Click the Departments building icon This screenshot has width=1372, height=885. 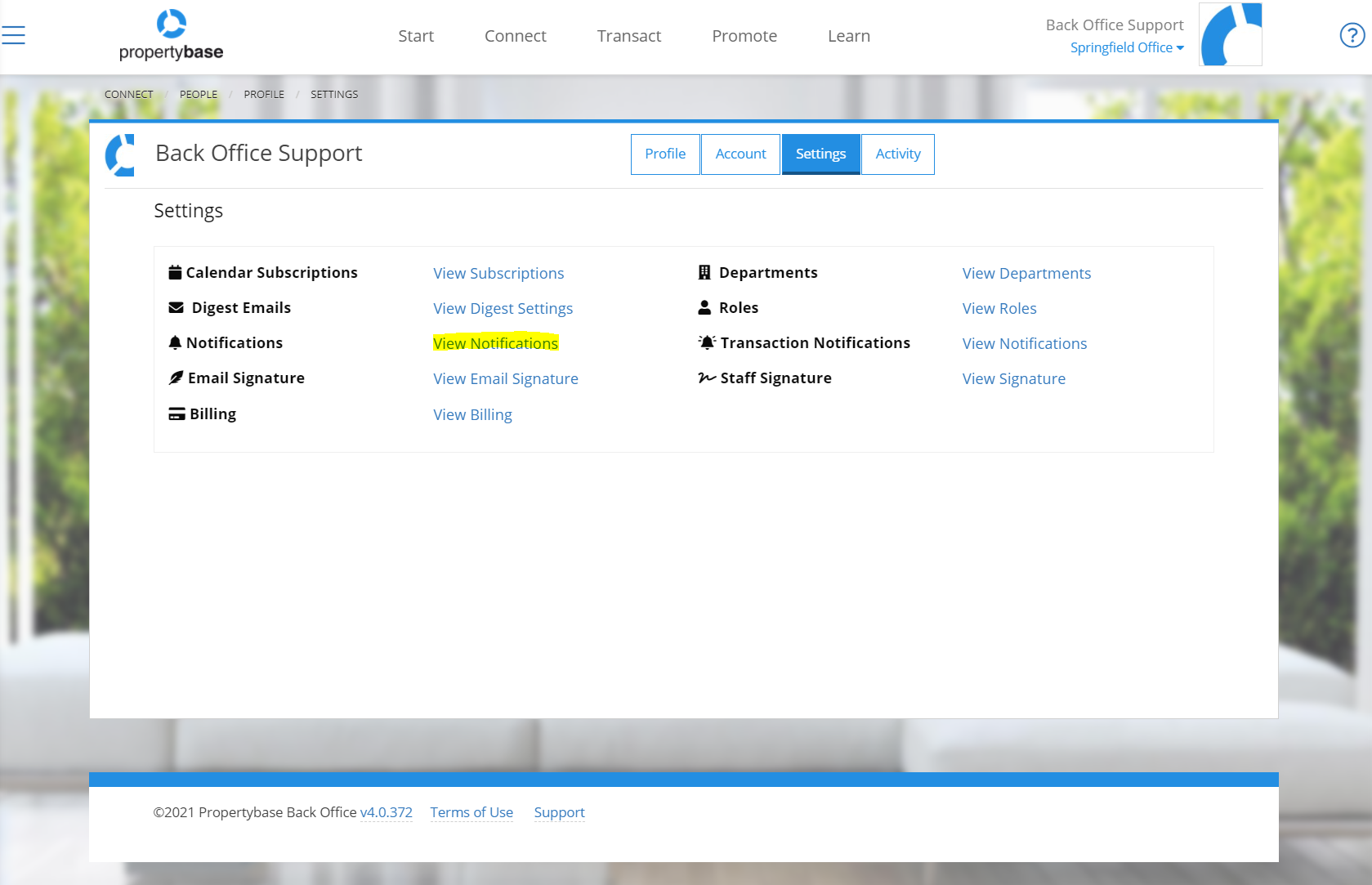tap(704, 271)
